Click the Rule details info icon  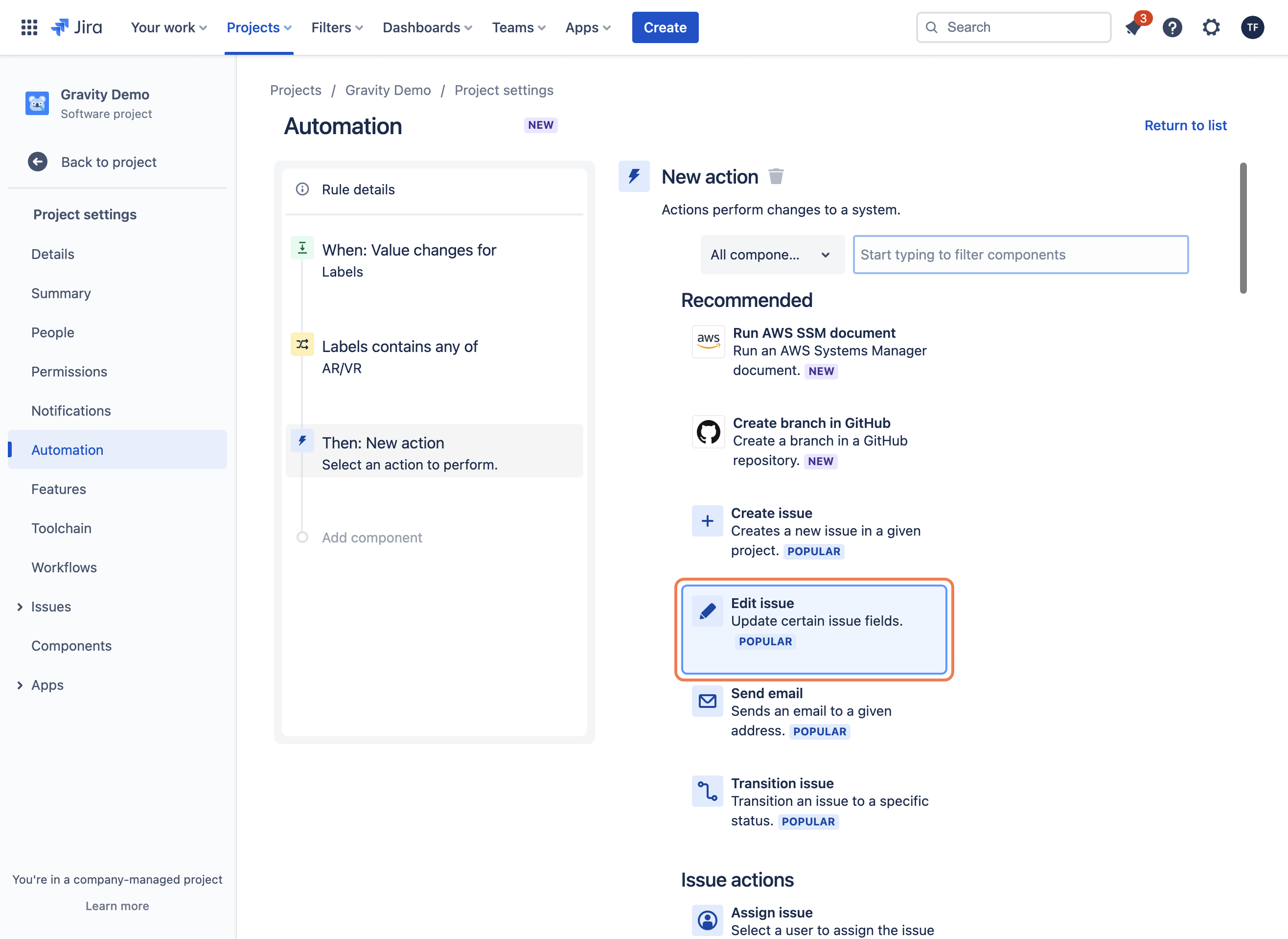coord(302,189)
